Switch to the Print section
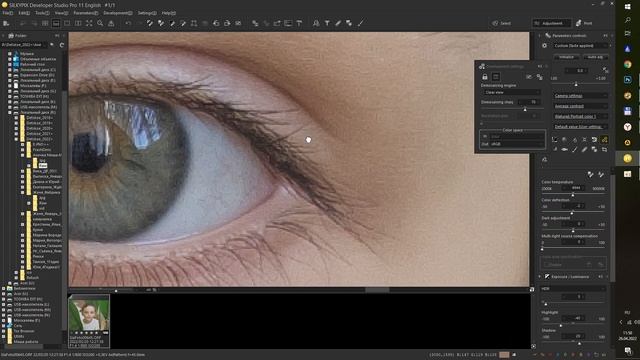 click(584, 23)
